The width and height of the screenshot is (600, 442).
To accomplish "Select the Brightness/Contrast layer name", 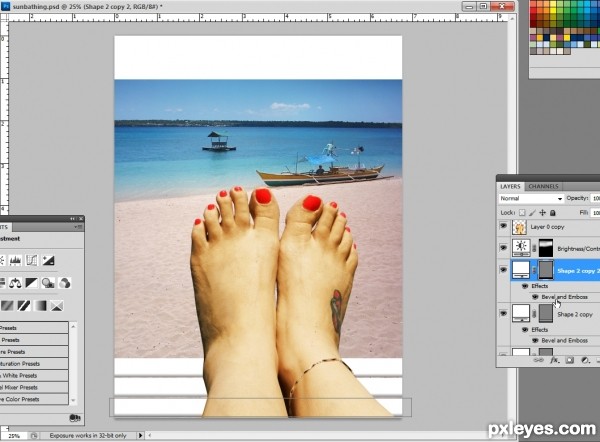I will pos(579,249).
